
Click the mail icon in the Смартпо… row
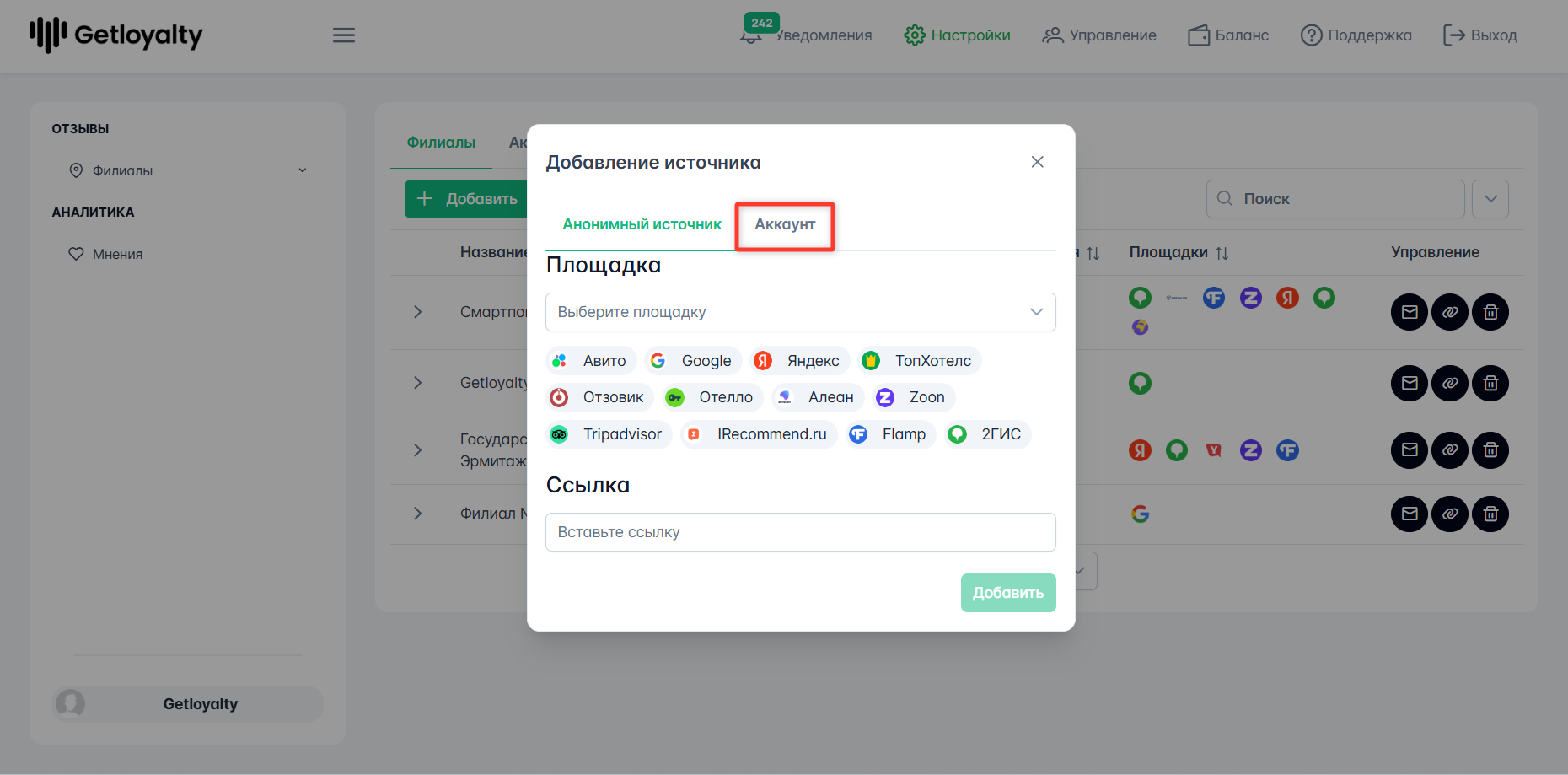click(x=1410, y=312)
